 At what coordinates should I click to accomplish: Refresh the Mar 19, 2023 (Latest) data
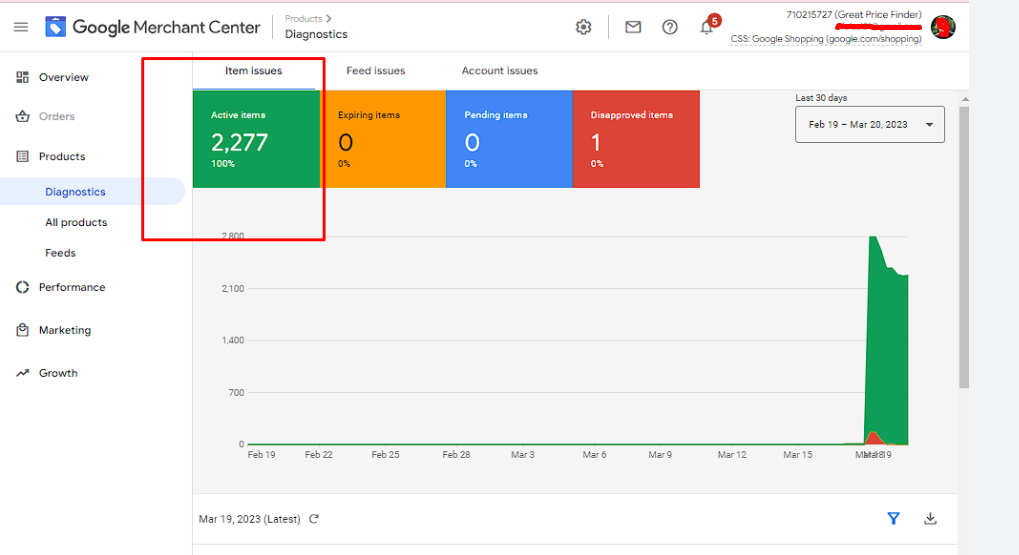coord(314,519)
